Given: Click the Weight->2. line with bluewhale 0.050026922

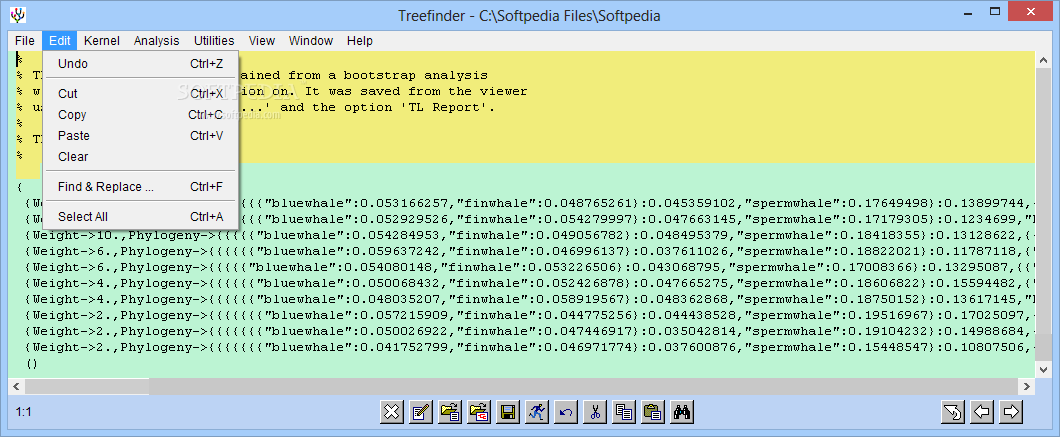Looking at the screenshot, I should 530,331.
